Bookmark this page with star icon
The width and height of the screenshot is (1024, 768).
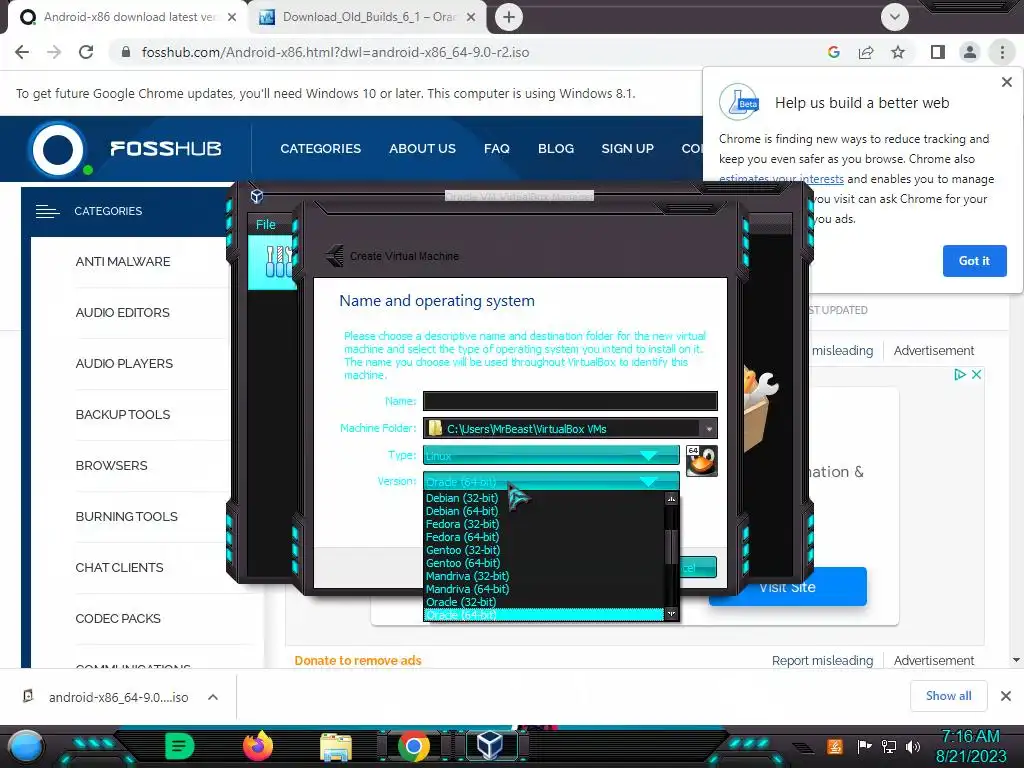point(898,52)
